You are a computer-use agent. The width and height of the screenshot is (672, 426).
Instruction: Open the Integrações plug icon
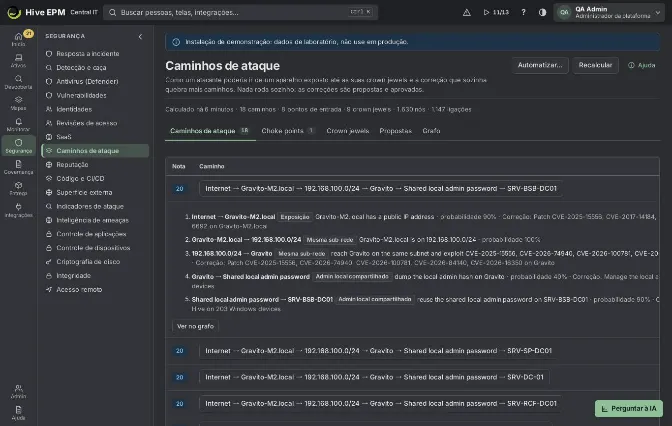click(x=18, y=210)
